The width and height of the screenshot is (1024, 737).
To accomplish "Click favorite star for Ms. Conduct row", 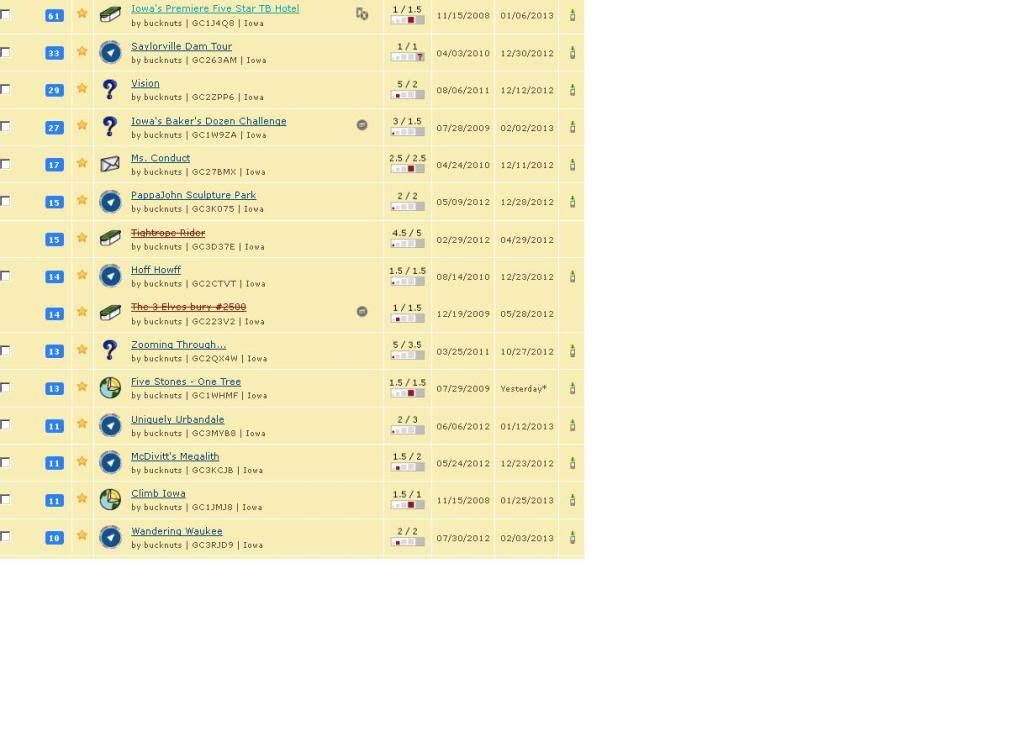I will [x=82, y=163].
